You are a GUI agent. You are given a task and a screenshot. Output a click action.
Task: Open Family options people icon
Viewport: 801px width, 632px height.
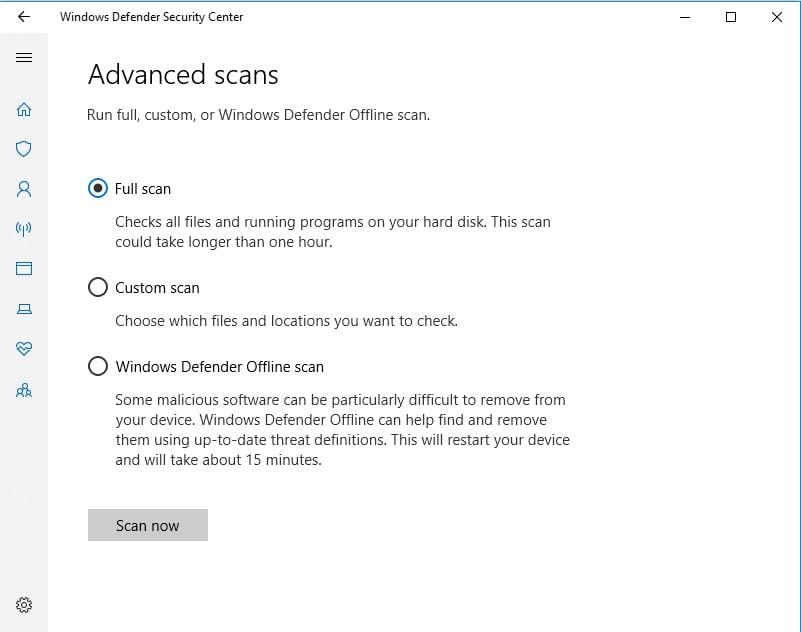pos(24,390)
